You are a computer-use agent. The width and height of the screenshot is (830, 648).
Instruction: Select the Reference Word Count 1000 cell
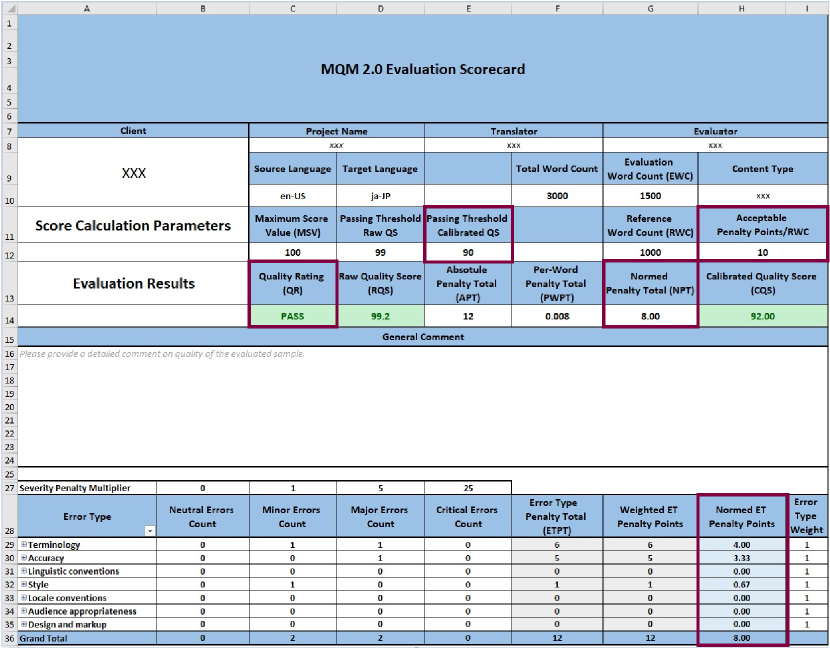click(x=650, y=252)
